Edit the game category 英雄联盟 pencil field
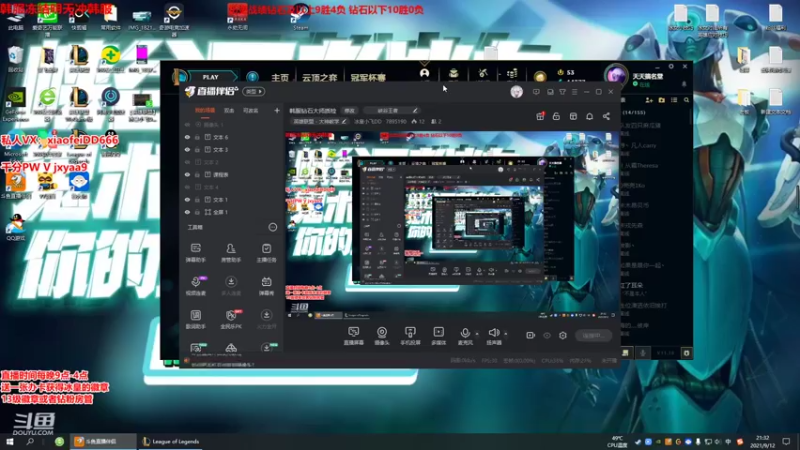 [319, 121]
